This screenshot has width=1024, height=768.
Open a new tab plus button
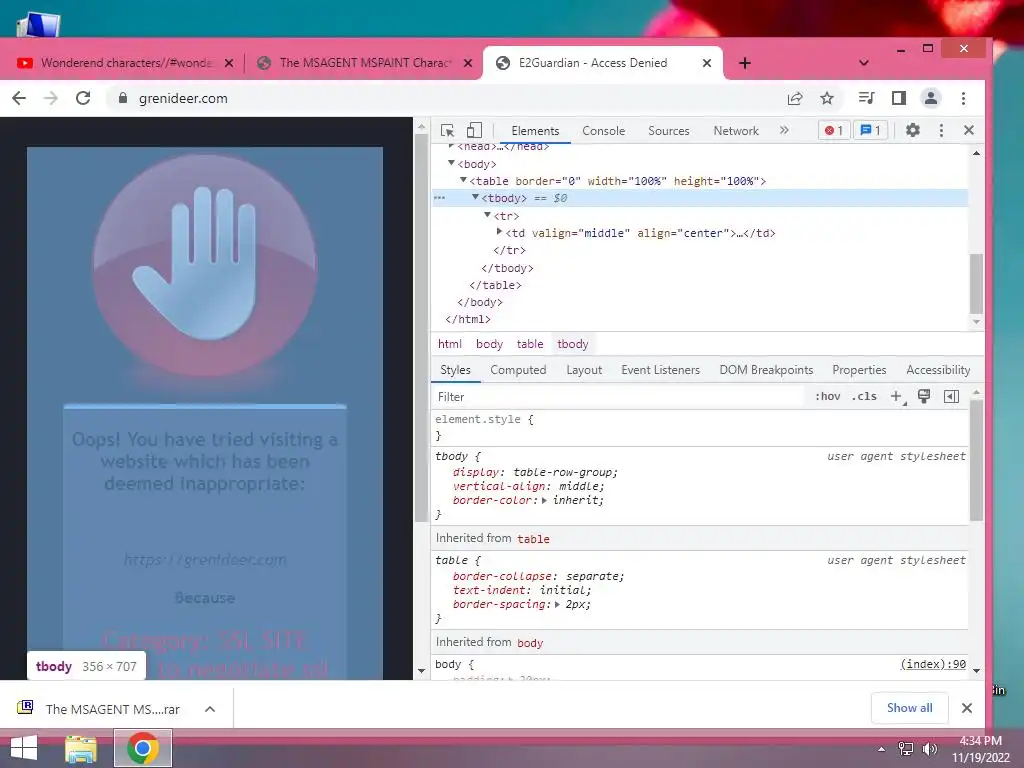[744, 63]
